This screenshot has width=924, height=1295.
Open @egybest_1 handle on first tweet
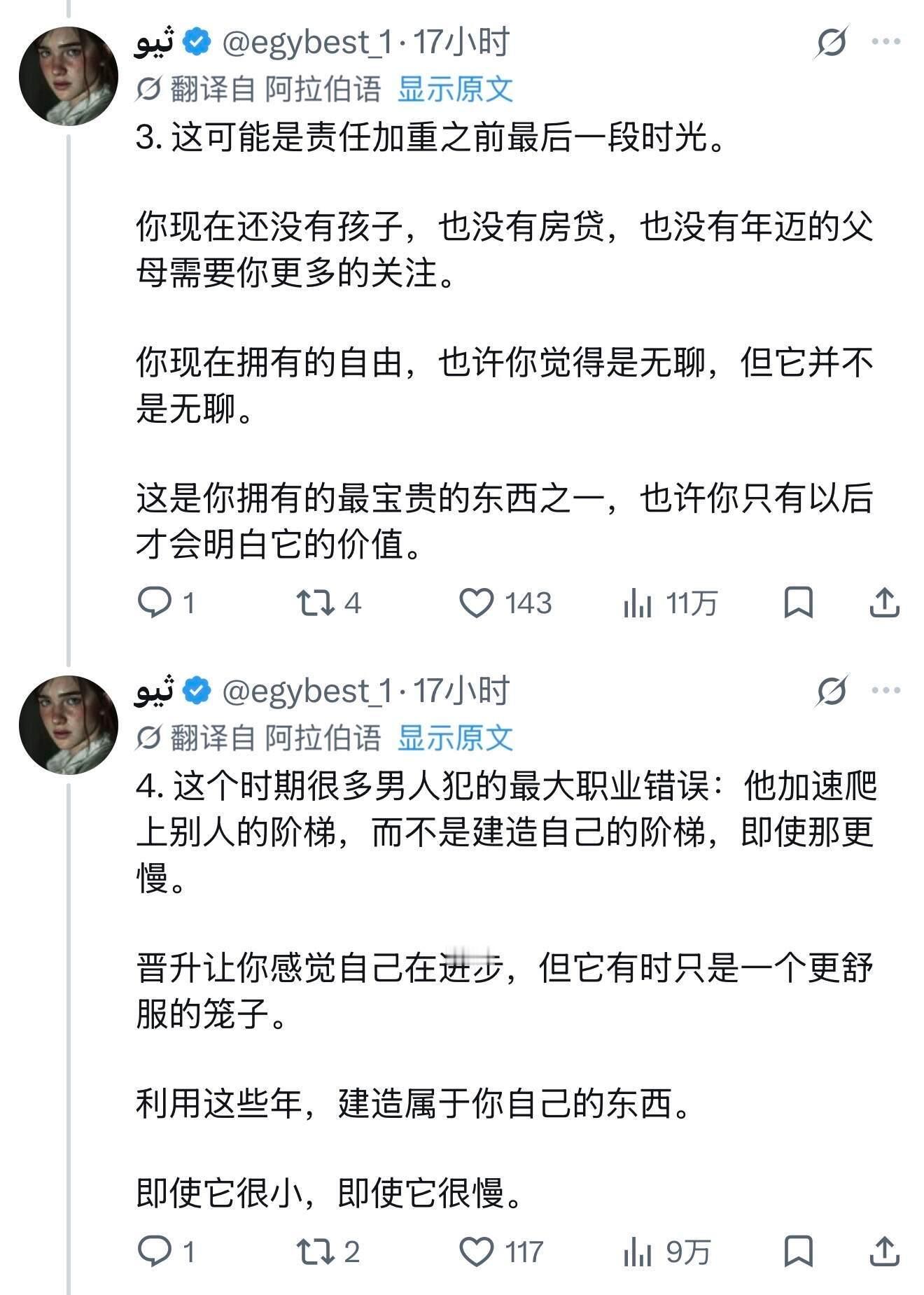click(x=307, y=43)
